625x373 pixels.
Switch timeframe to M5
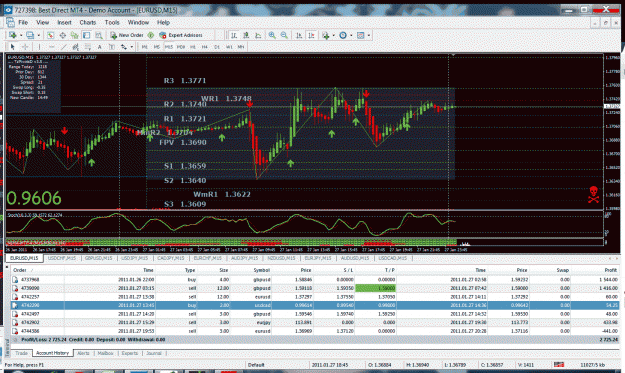tap(157, 47)
